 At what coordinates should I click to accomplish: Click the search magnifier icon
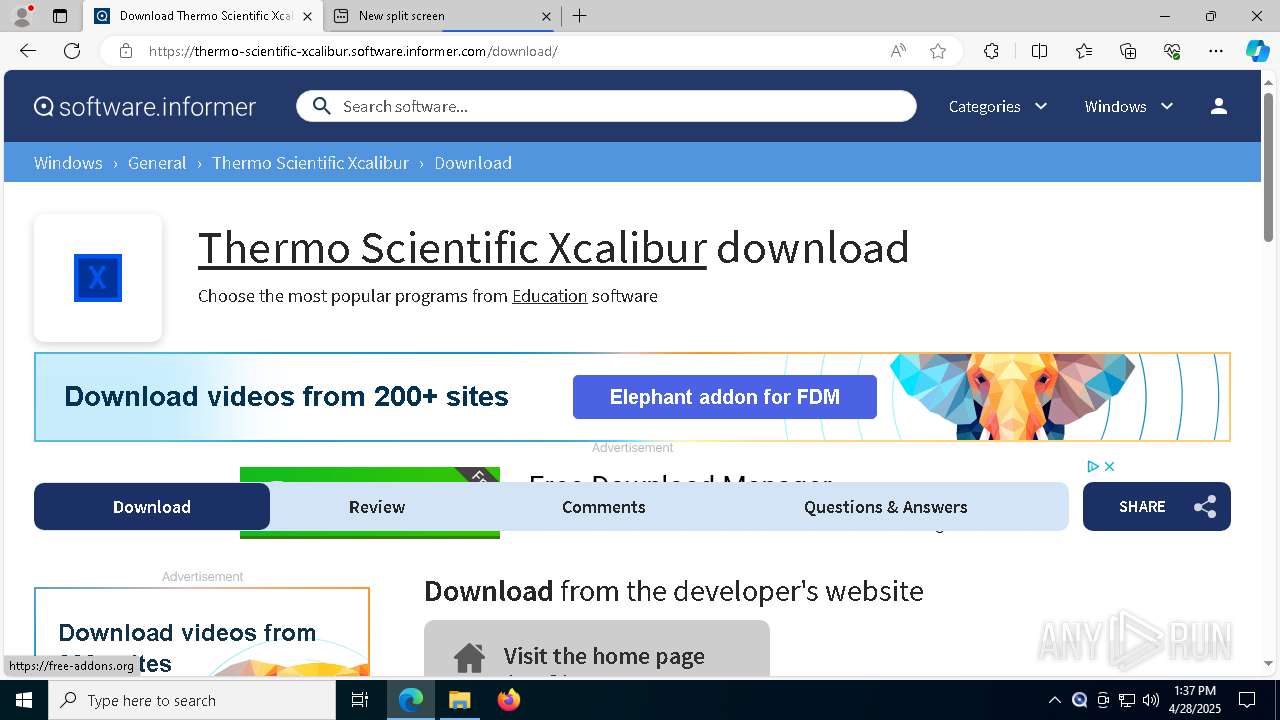[321, 106]
